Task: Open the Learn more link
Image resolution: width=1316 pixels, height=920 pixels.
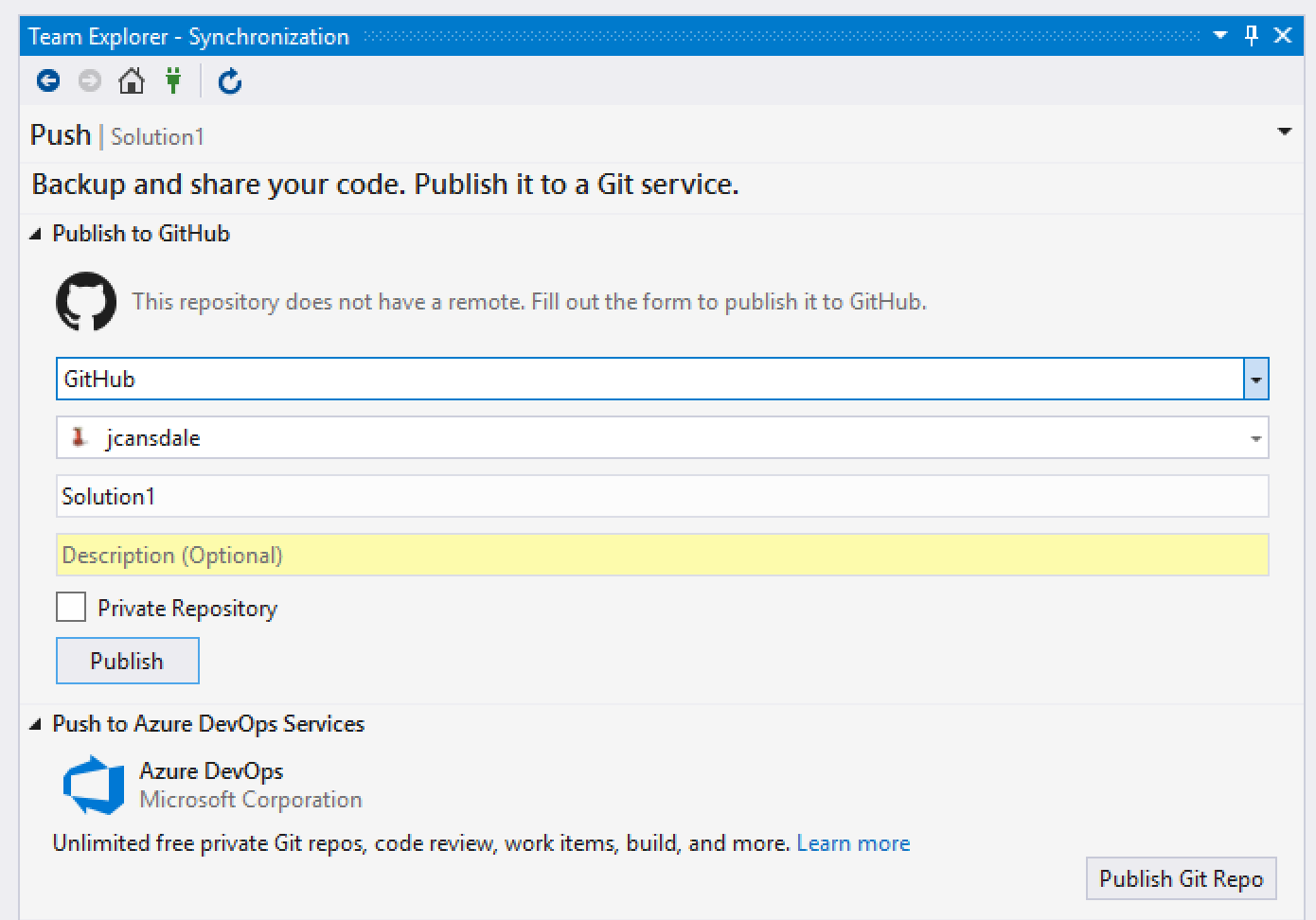Action: click(x=853, y=843)
